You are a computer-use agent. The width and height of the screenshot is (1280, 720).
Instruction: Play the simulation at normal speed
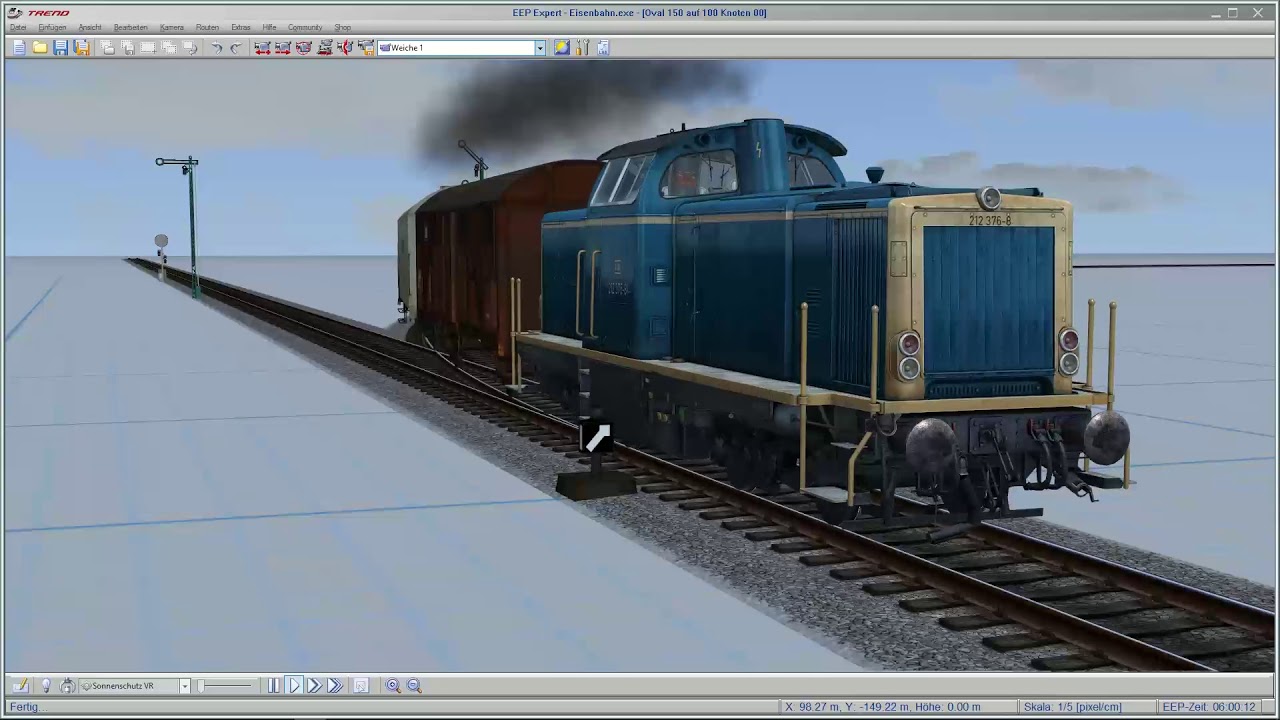[294, 685]
